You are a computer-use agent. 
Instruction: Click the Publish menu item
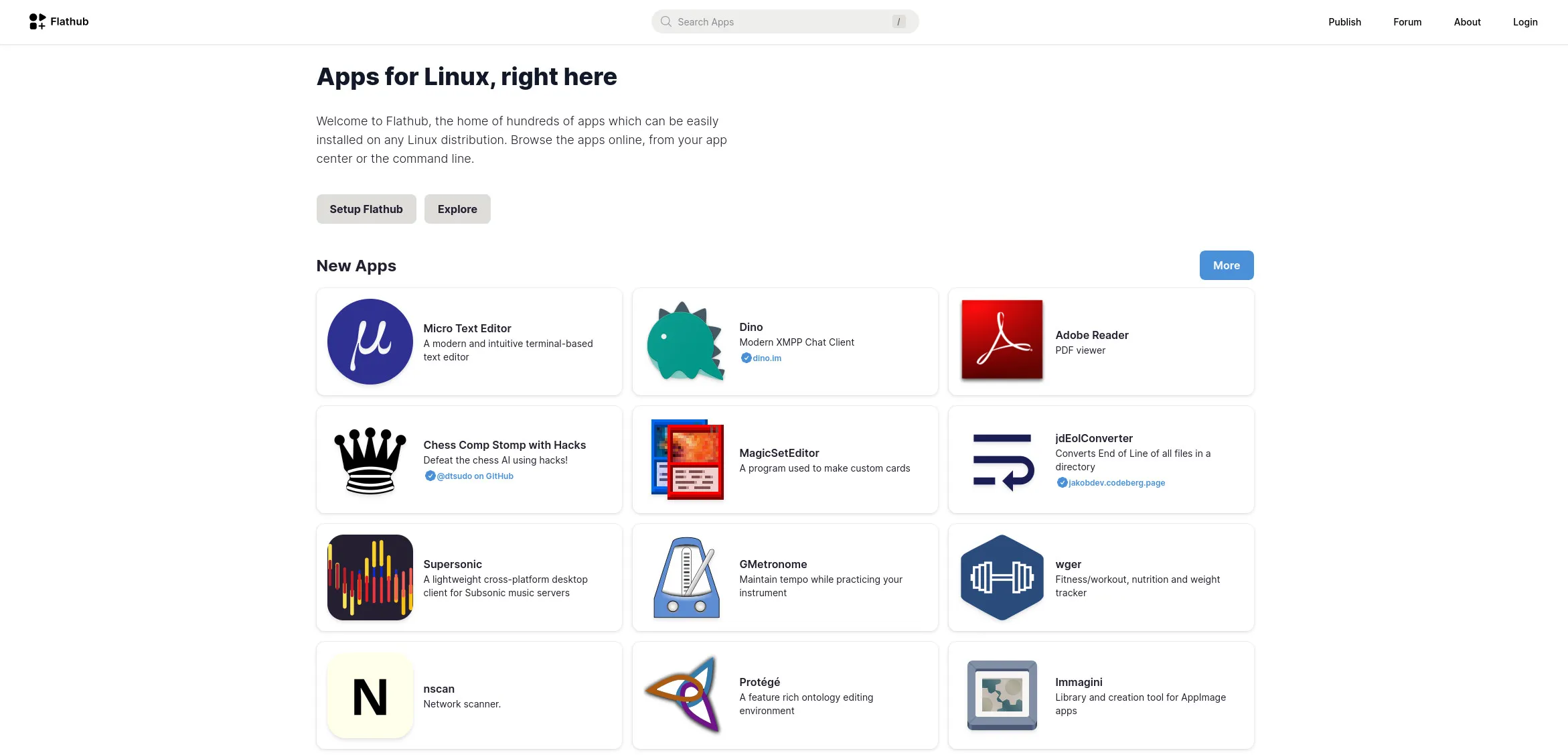pyautogui.click(x=1344, y=21)
